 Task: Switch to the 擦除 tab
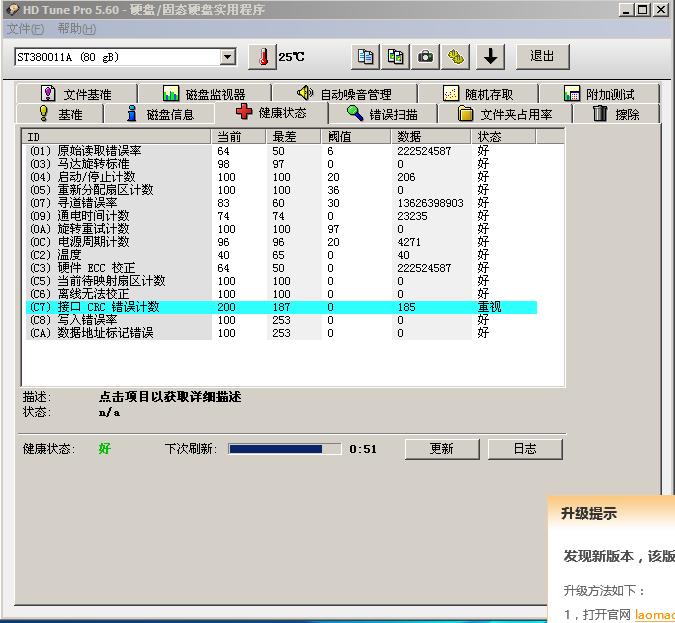616,114
